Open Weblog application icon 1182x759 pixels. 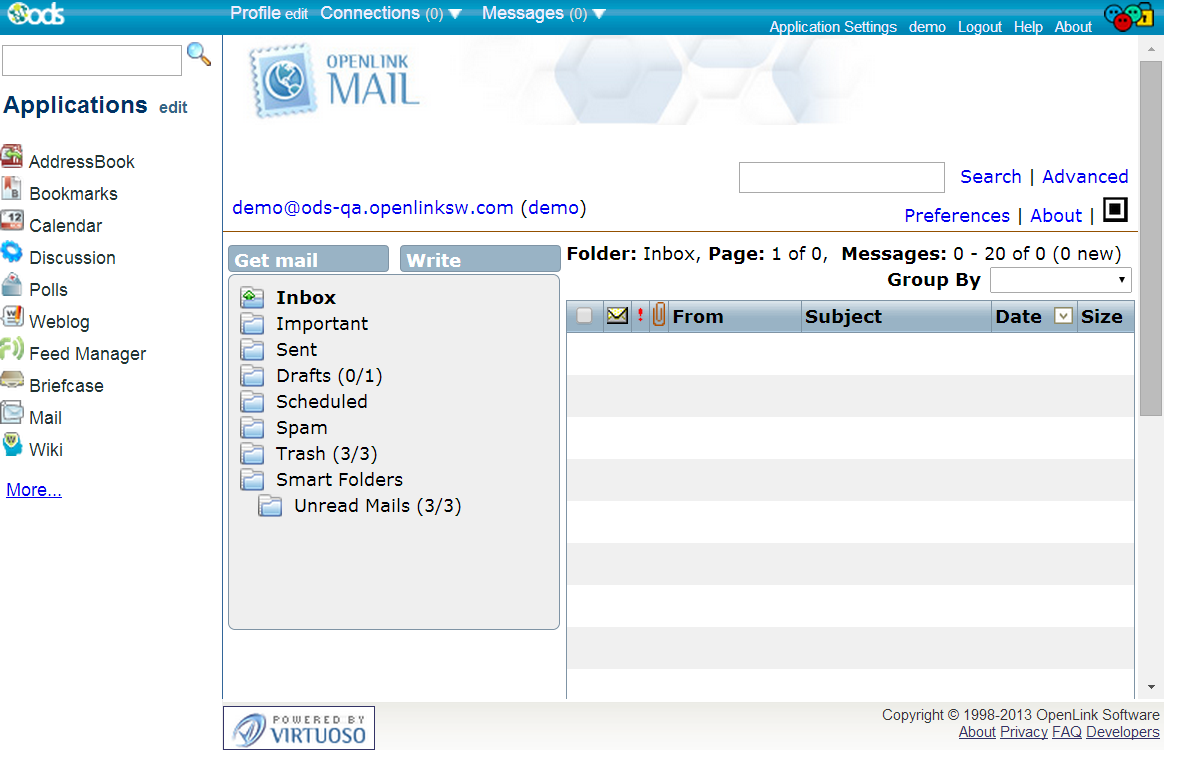(x=12, y=317)
